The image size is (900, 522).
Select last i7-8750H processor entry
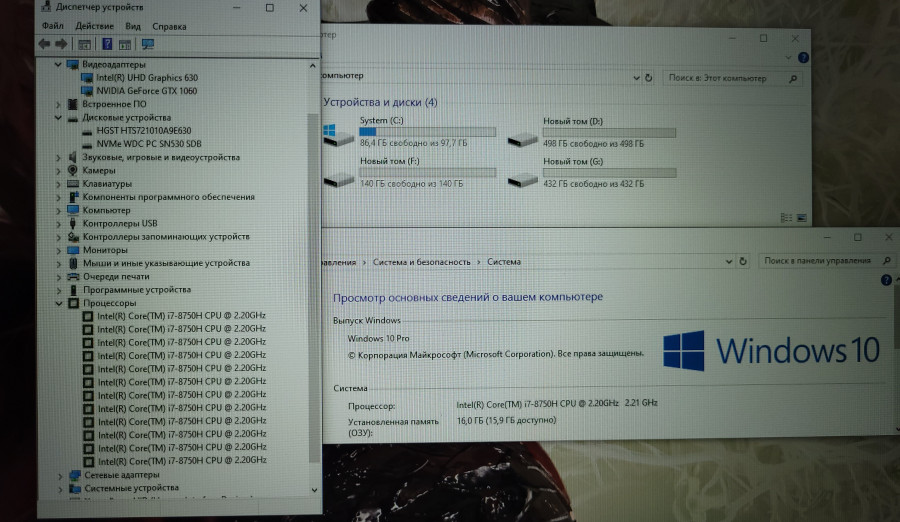(x=182, y=461)
